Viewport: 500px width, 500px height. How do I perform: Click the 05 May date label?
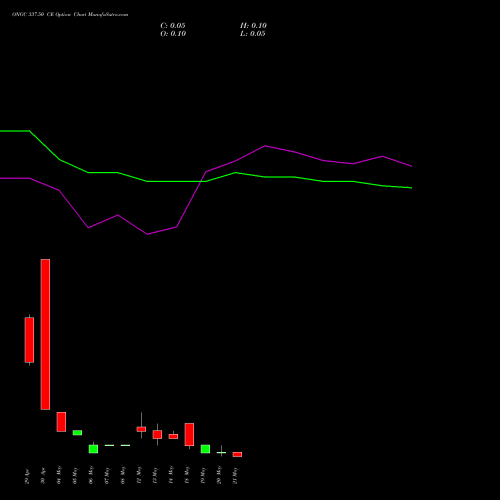pos(75,475)
